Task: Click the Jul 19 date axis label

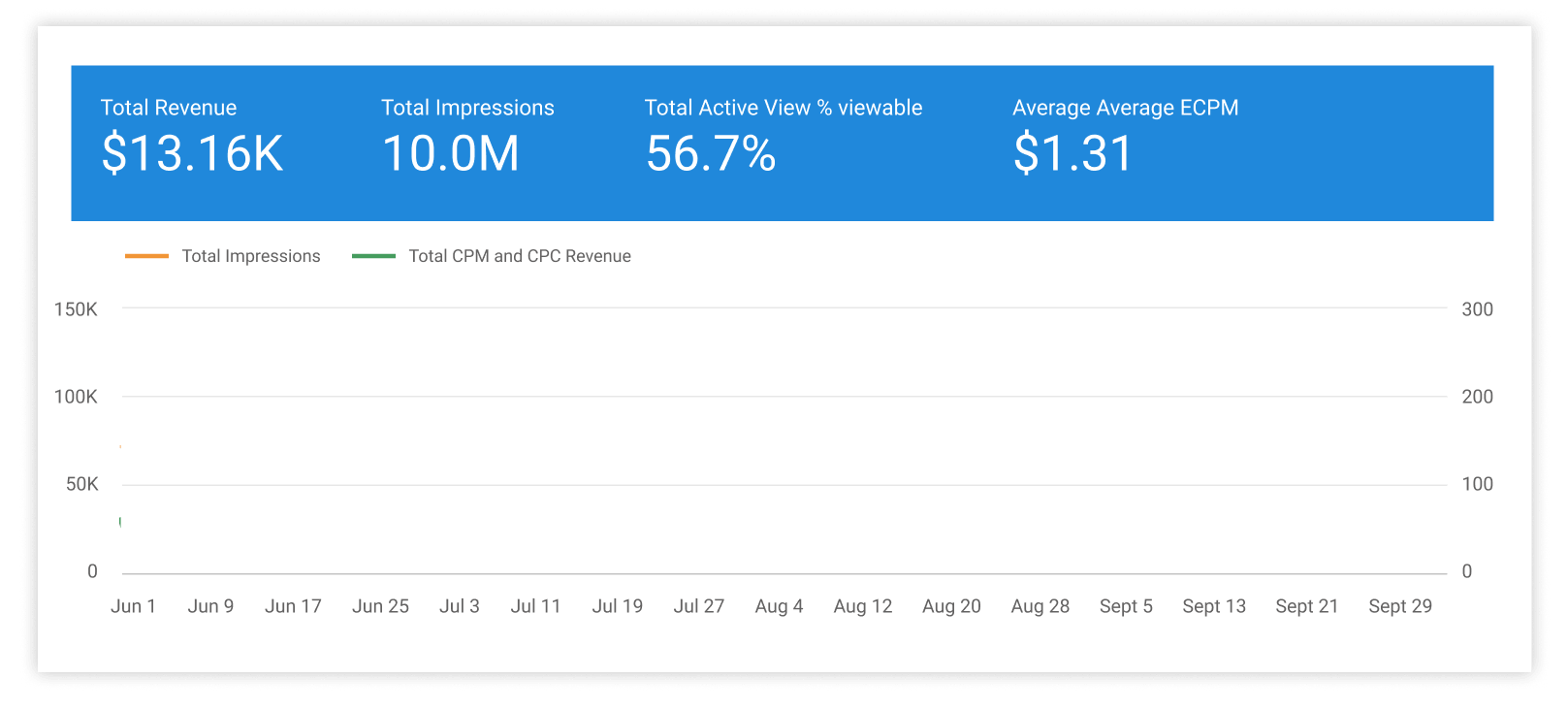Action: [617, 606]
